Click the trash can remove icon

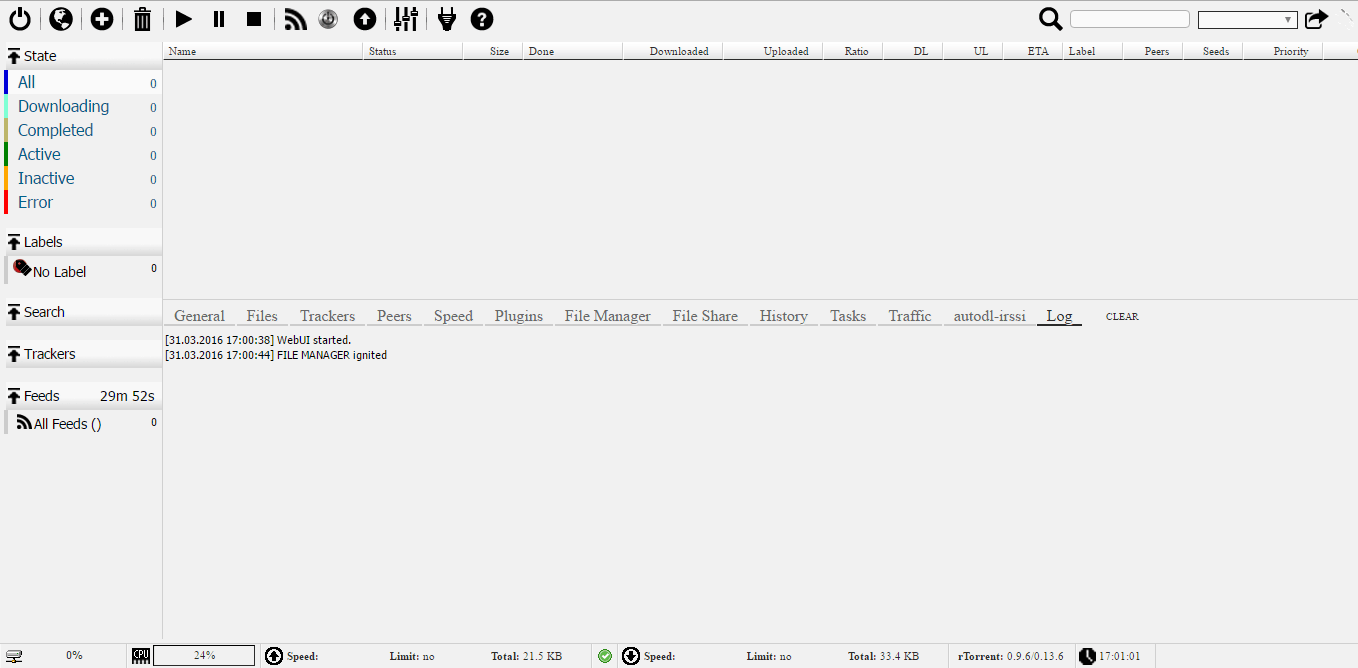click(143, 19)
